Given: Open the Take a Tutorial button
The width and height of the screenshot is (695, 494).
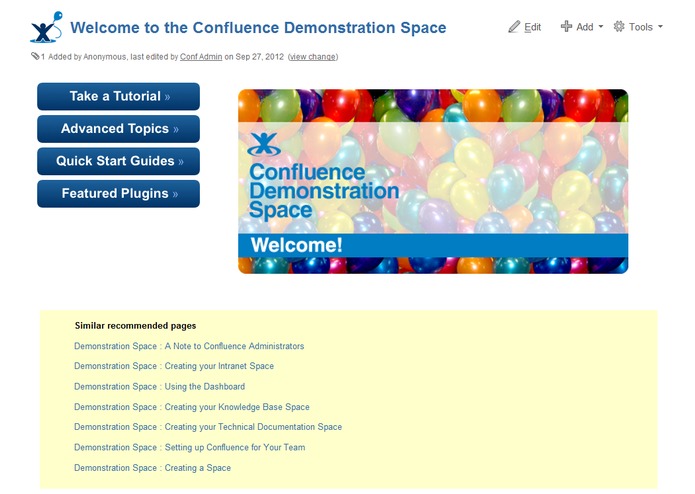Looking at the screenshot, I should (x=118, y=96).
